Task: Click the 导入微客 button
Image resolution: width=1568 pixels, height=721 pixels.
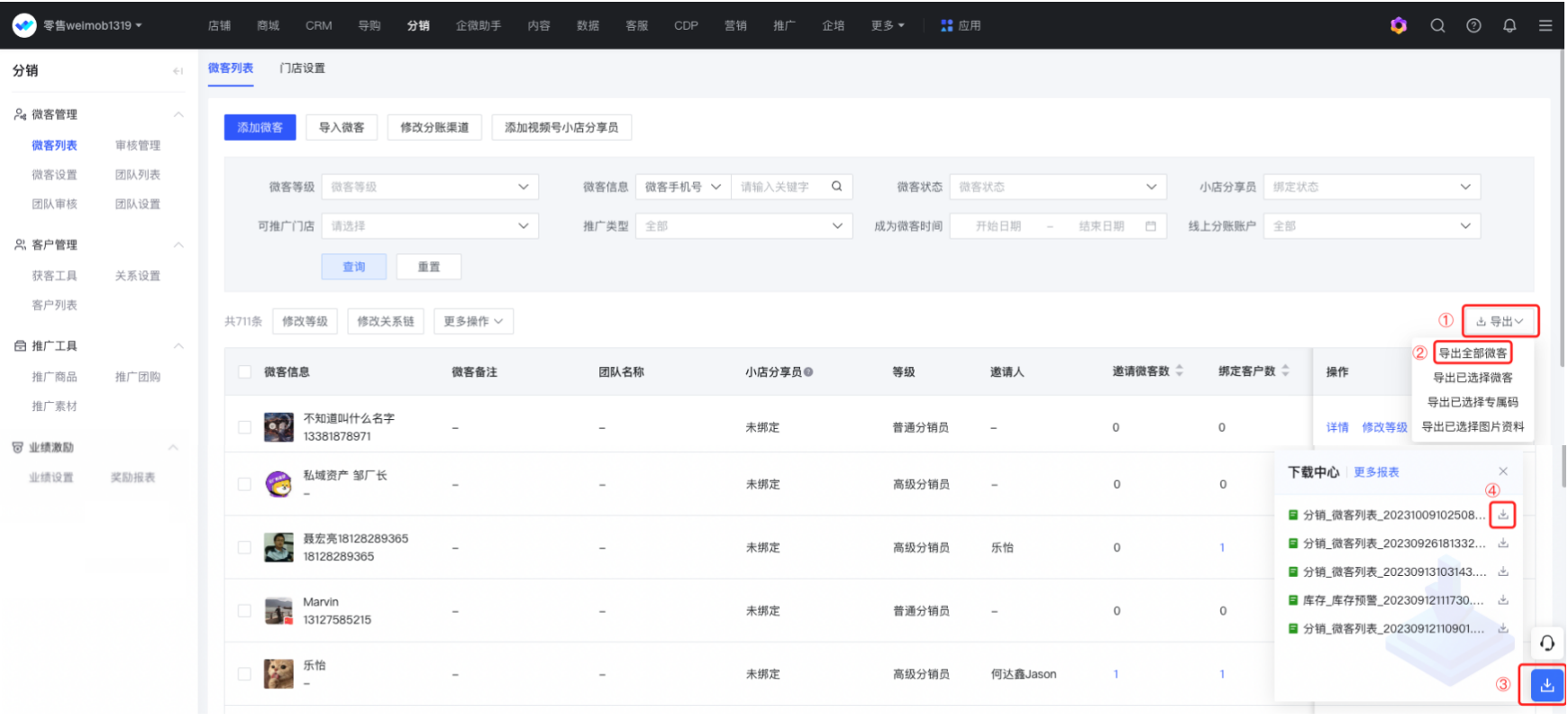Action: pyautogui.click(x=342, y=128)
